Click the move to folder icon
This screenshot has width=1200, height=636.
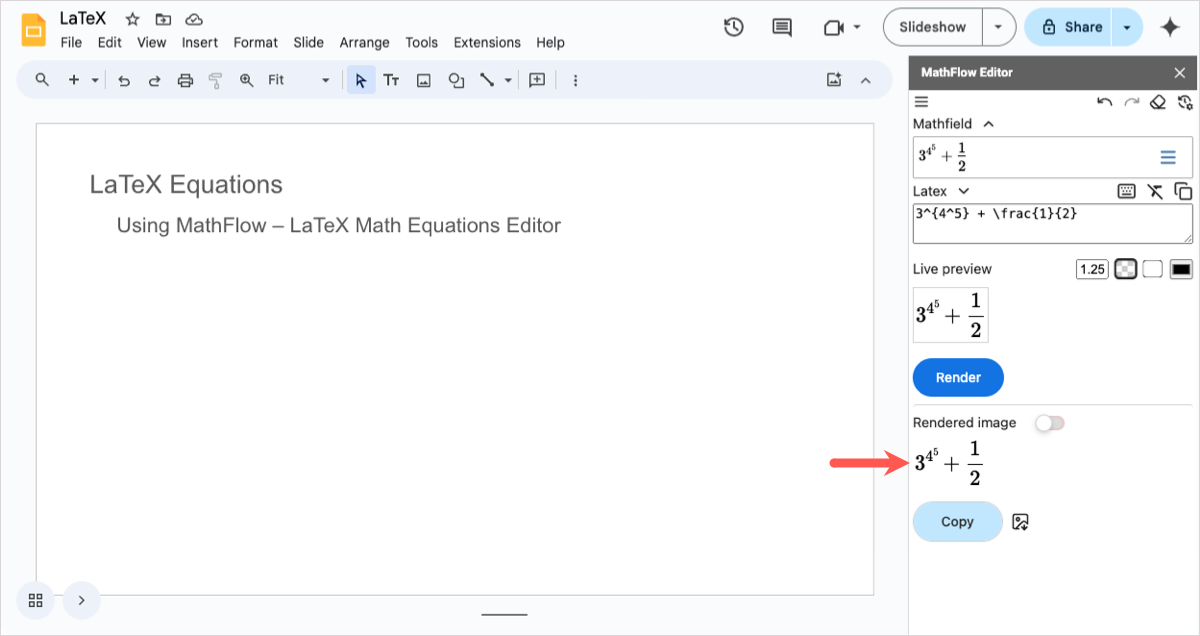click(x=163, y=19)
